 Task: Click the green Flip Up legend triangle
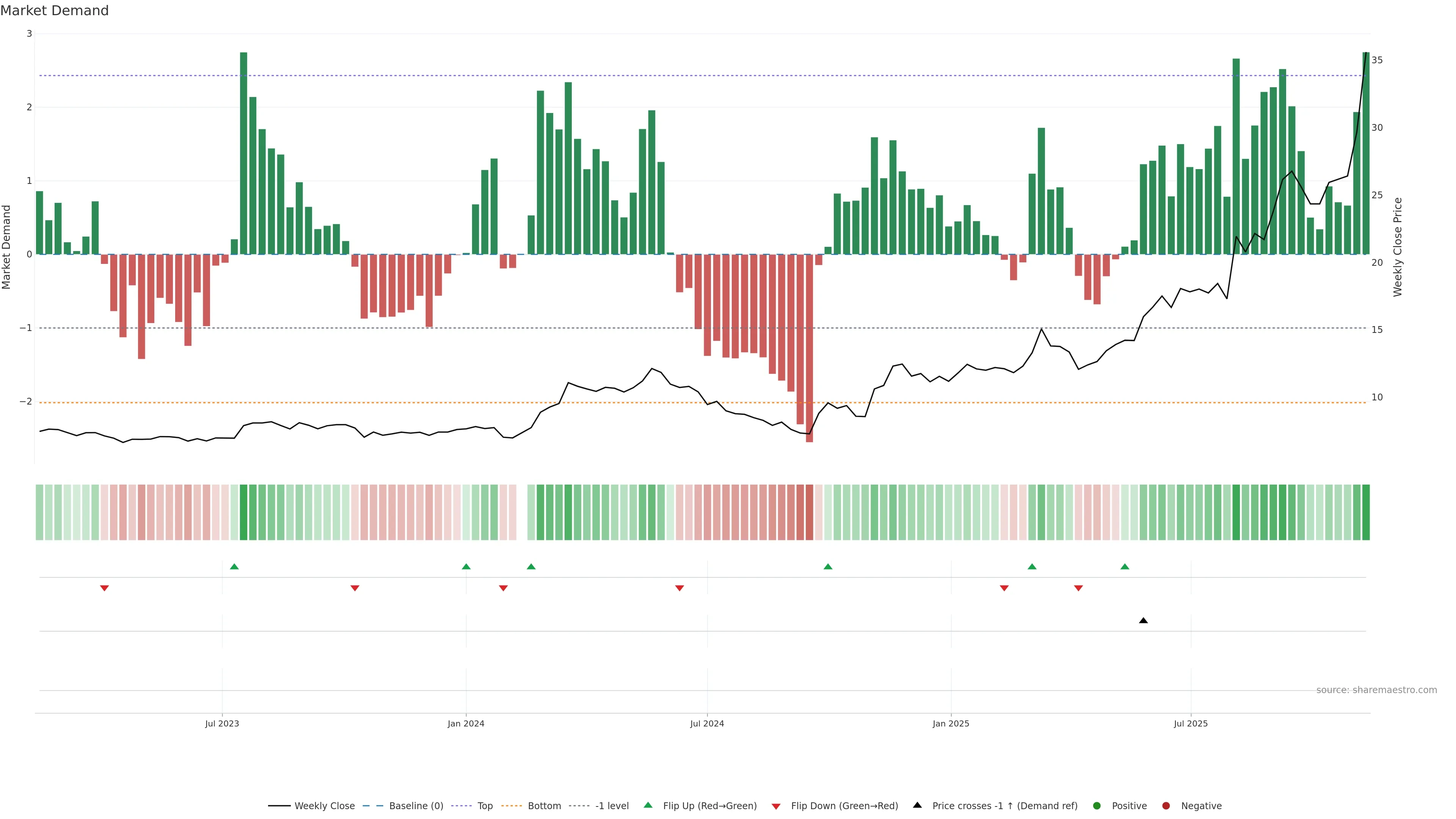coord(648,805)
